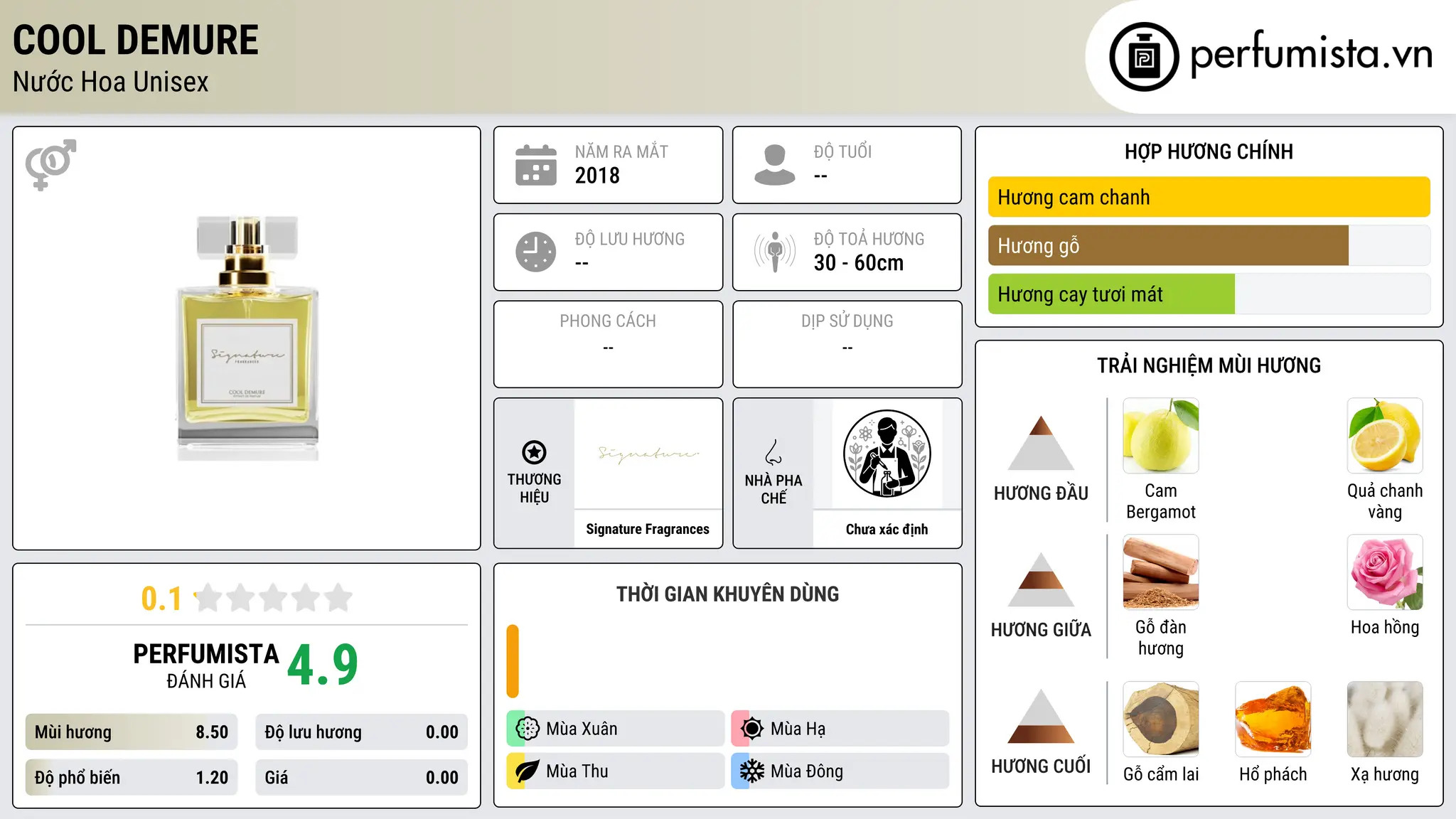The height and width of the screenshot is (819, 1456).
Task: Click the 2018 release year value
Action: tap(597, 176)
